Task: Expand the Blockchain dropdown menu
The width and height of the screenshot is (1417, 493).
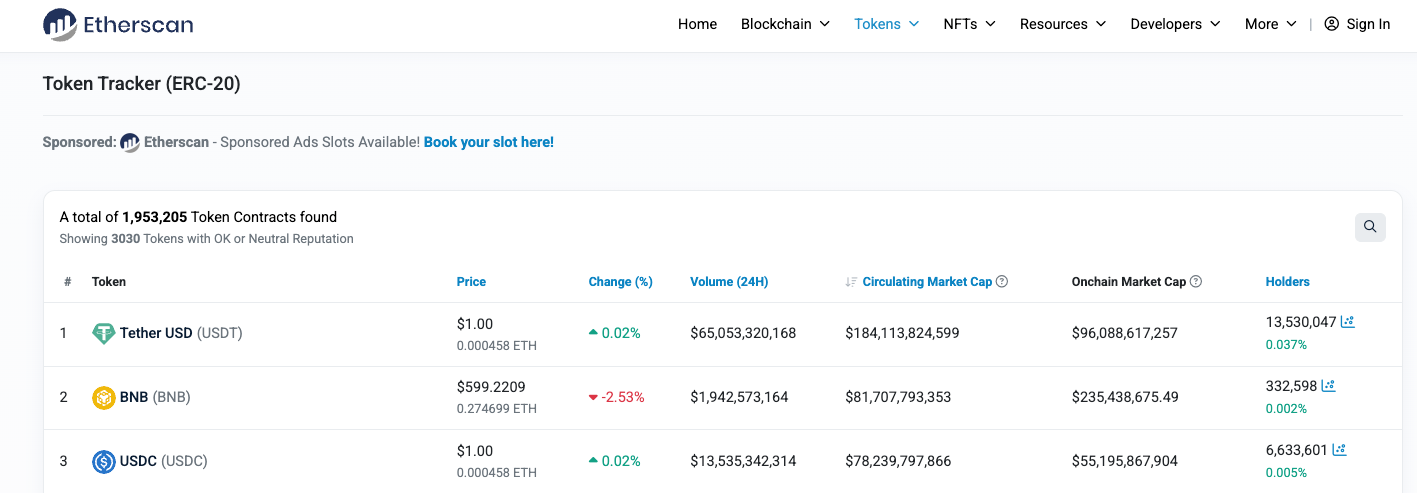Action: point(785,24)
